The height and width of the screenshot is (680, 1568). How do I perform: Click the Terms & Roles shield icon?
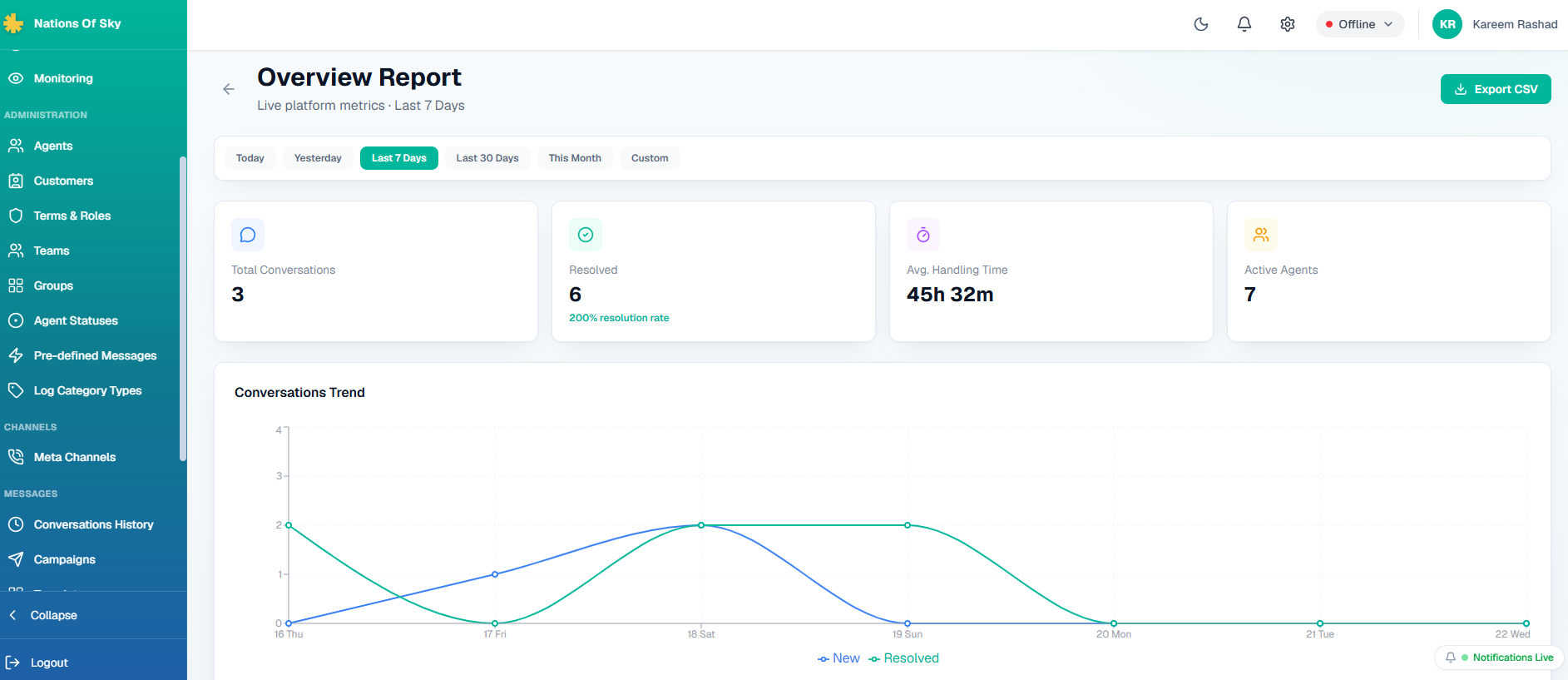tap(16, 216)
